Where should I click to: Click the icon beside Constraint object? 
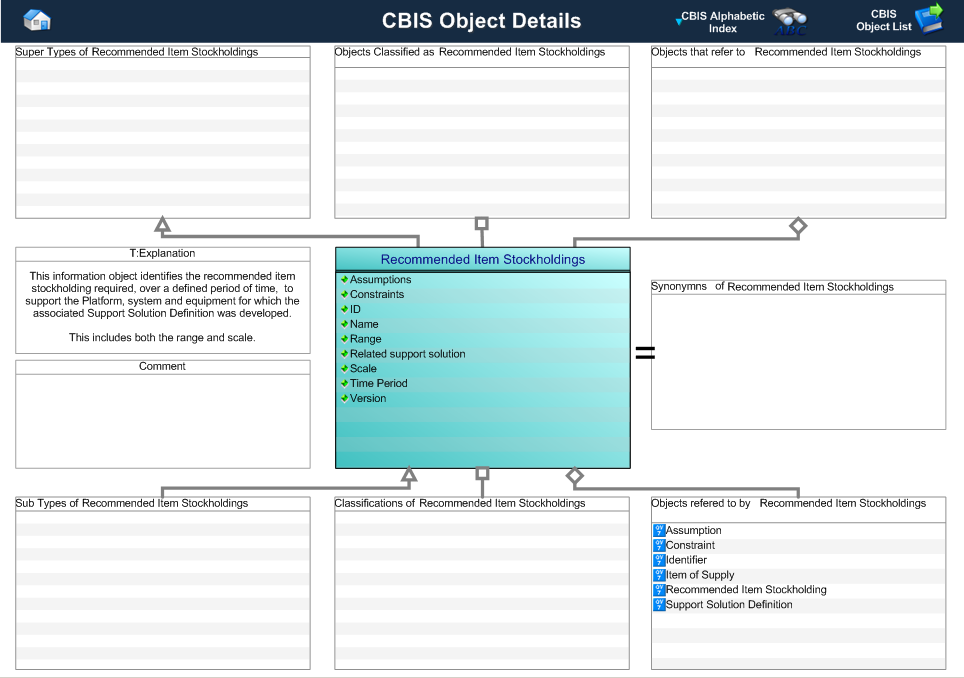[659, 545]
